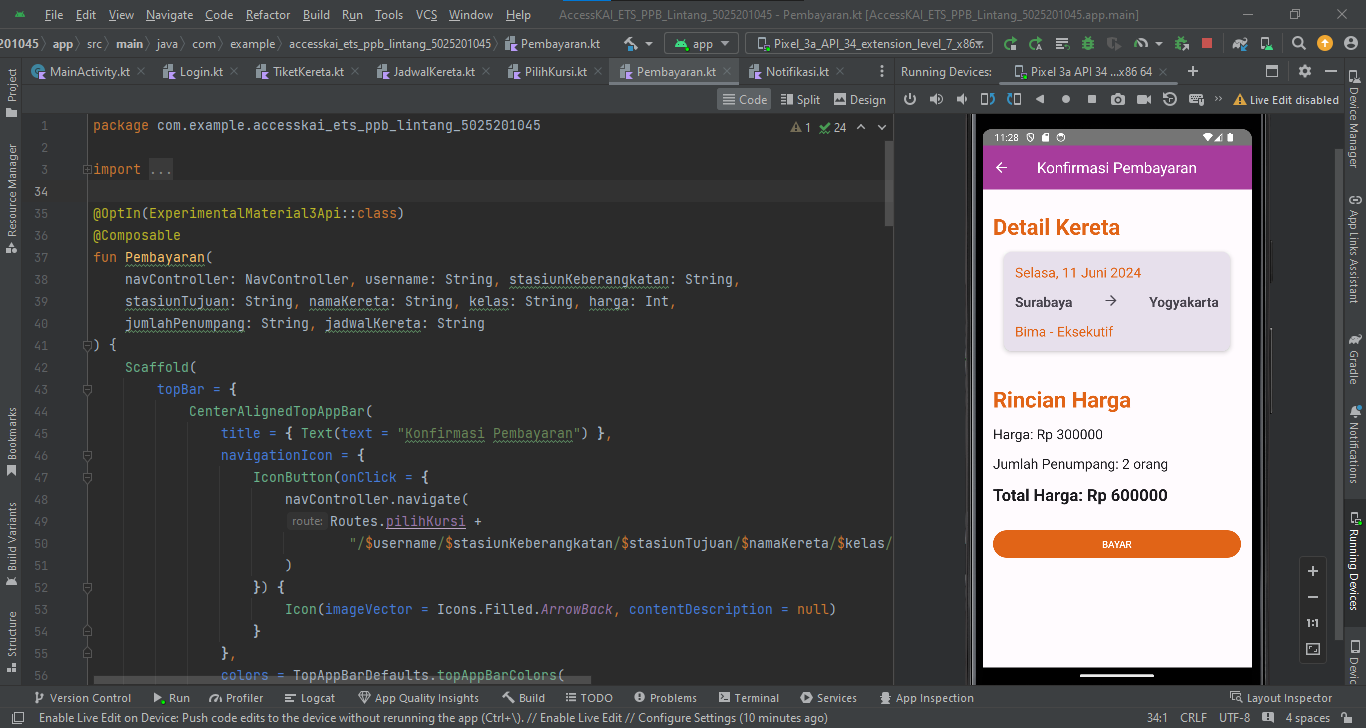1366x728 pixels.
Task: Open dropdown arrow beside the build hammer
Action: pyautogui.click(x=649, y=44)
